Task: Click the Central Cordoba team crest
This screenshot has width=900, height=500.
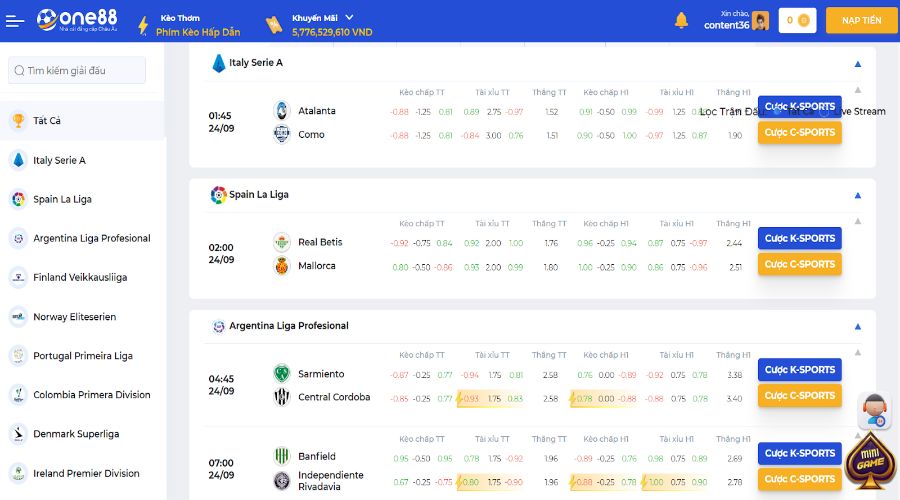Action: (x=281, y=397)
